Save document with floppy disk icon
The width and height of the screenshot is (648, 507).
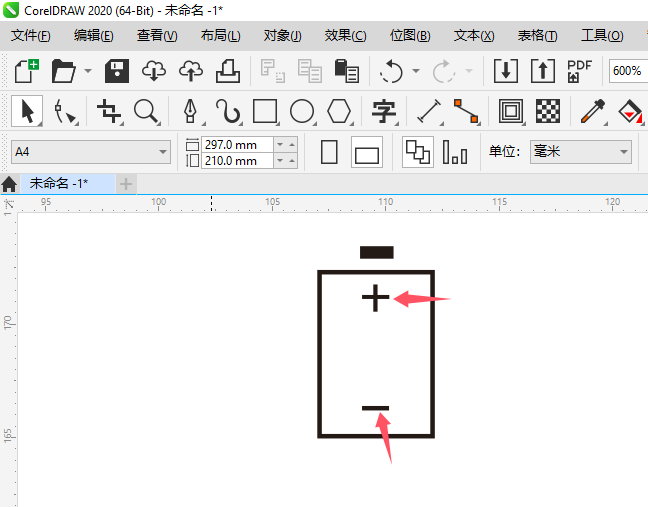coord(117,71)
